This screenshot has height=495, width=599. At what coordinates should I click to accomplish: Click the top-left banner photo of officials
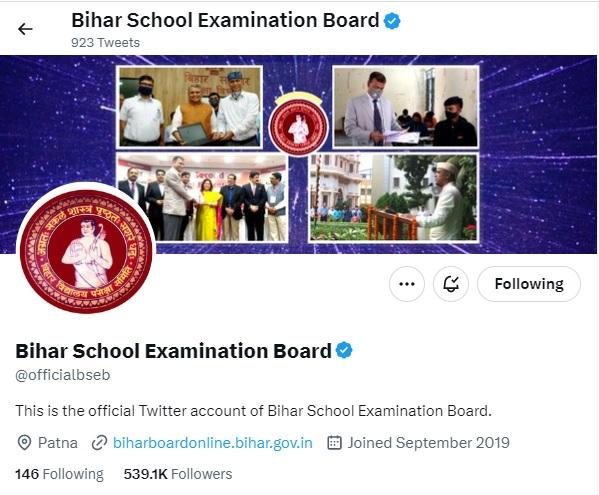189,107
